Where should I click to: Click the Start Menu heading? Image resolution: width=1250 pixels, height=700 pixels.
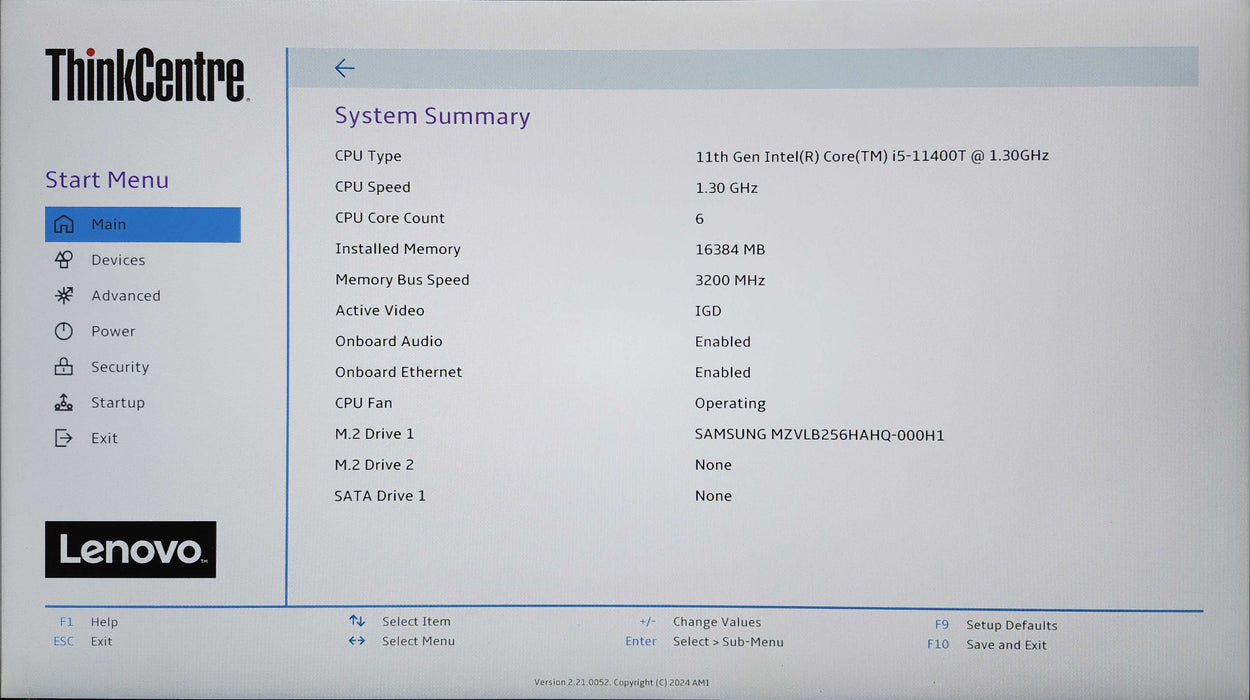pyautogui.click(x=107, y=180)
